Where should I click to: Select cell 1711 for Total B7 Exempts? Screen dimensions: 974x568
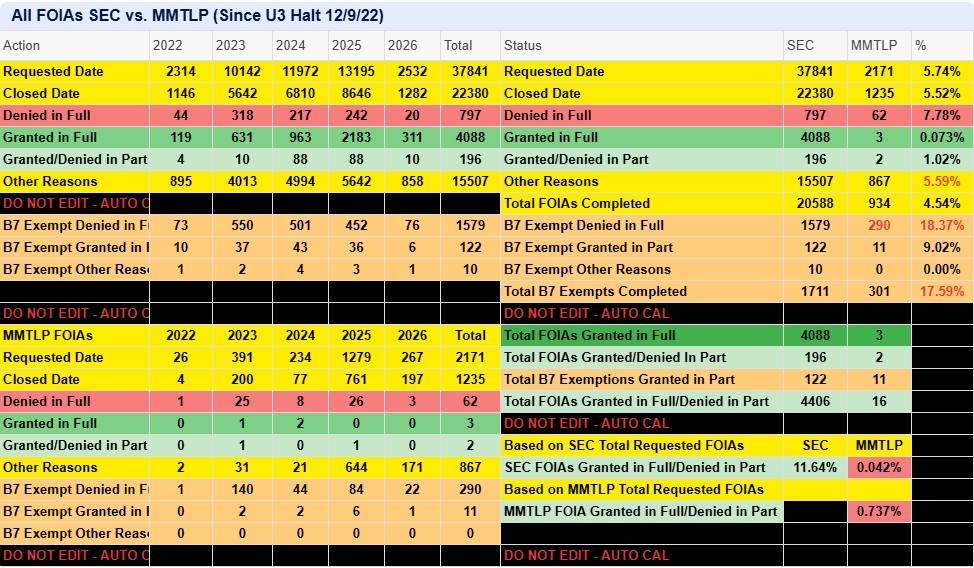pos(815,291)
